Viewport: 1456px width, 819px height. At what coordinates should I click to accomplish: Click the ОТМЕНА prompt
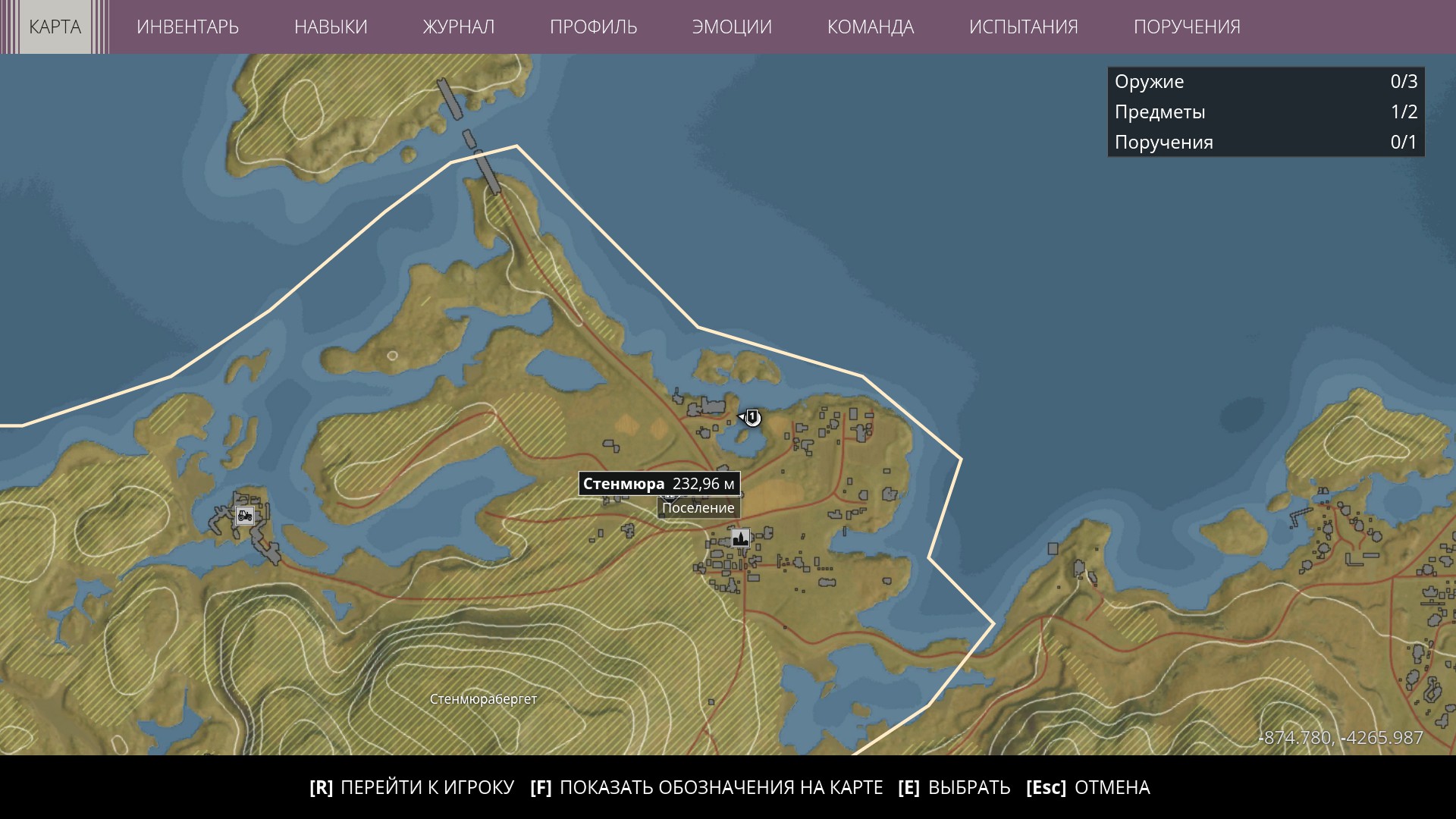click(x=1087, y=787)
